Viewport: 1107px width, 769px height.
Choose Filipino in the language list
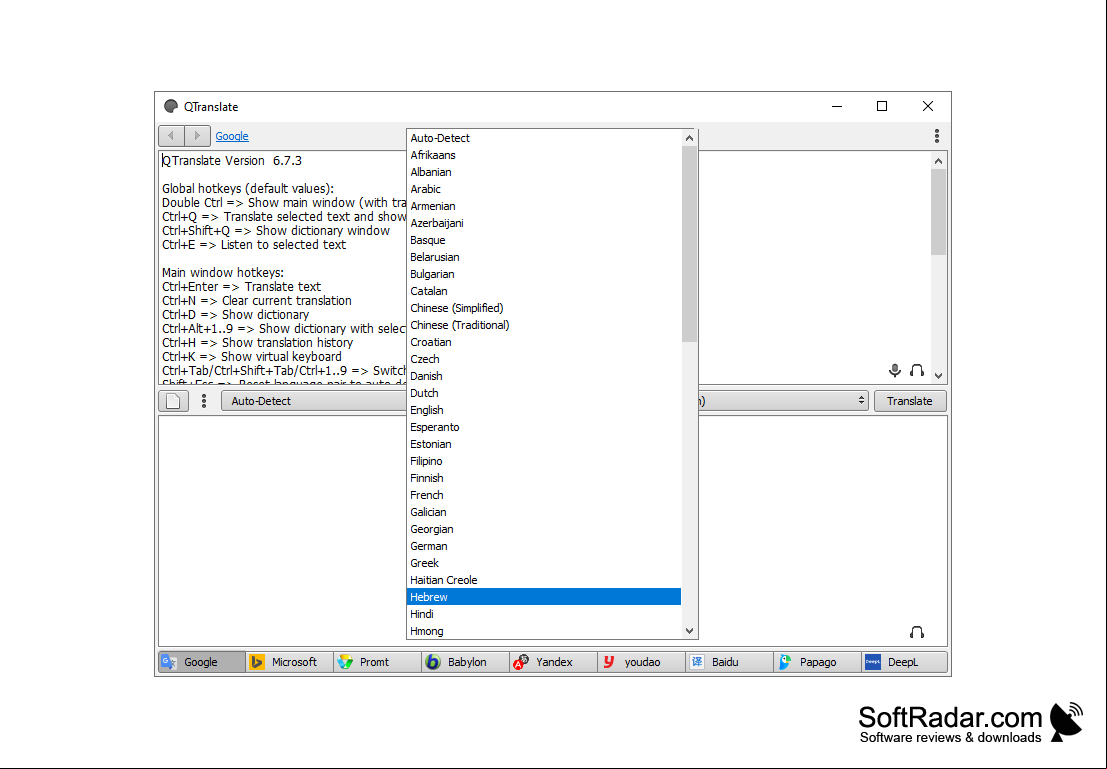(x=544, y=461)
